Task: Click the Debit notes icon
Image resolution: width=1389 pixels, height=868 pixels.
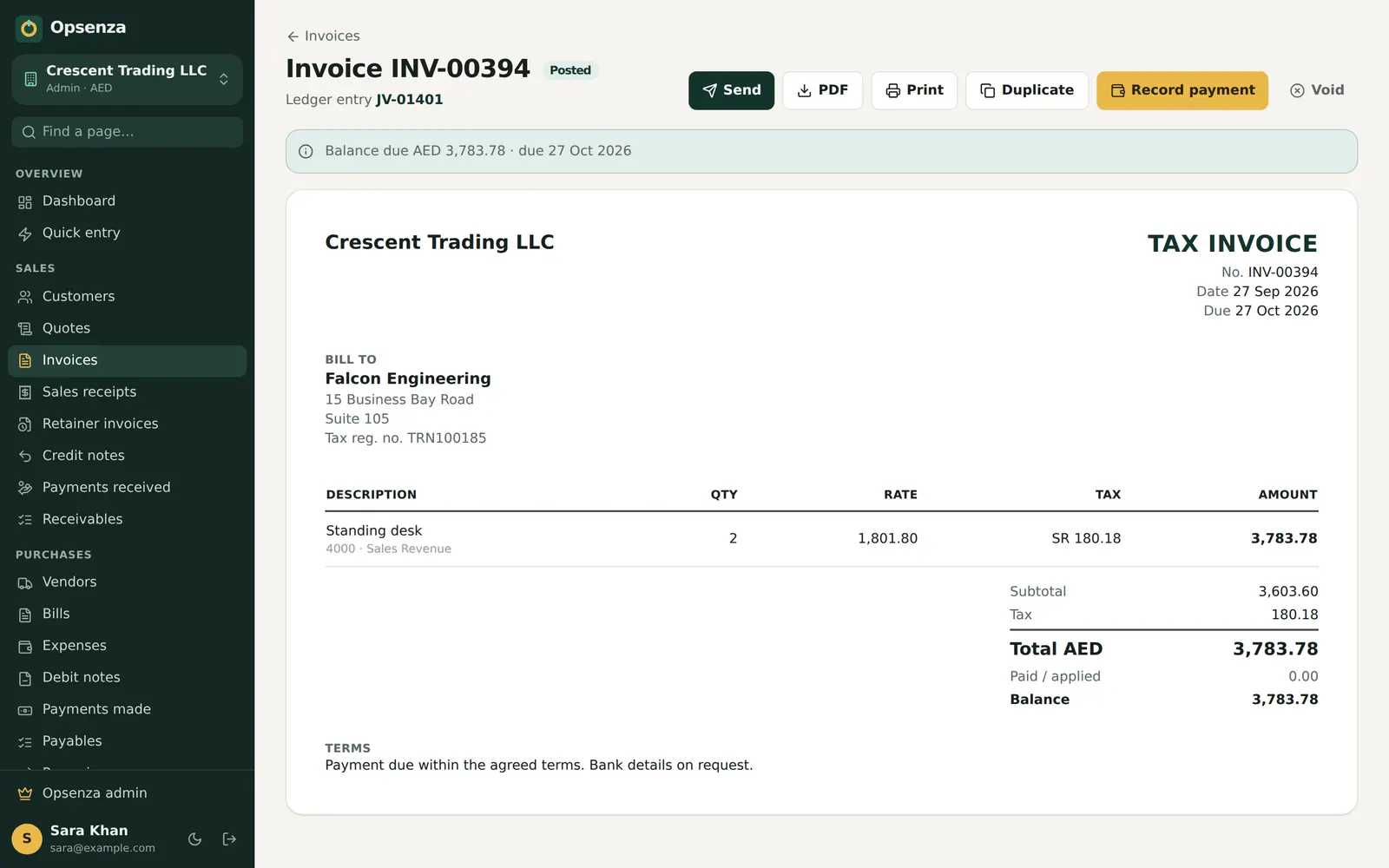Action: coord(25,678)
